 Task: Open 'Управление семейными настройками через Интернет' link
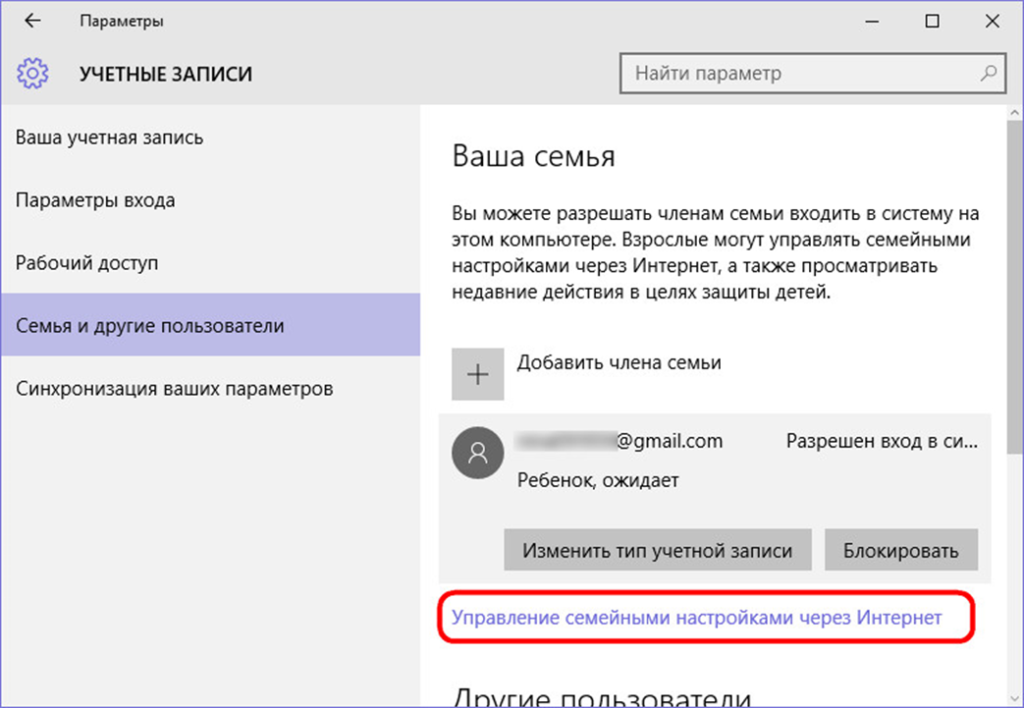click(x=697, y=617)
